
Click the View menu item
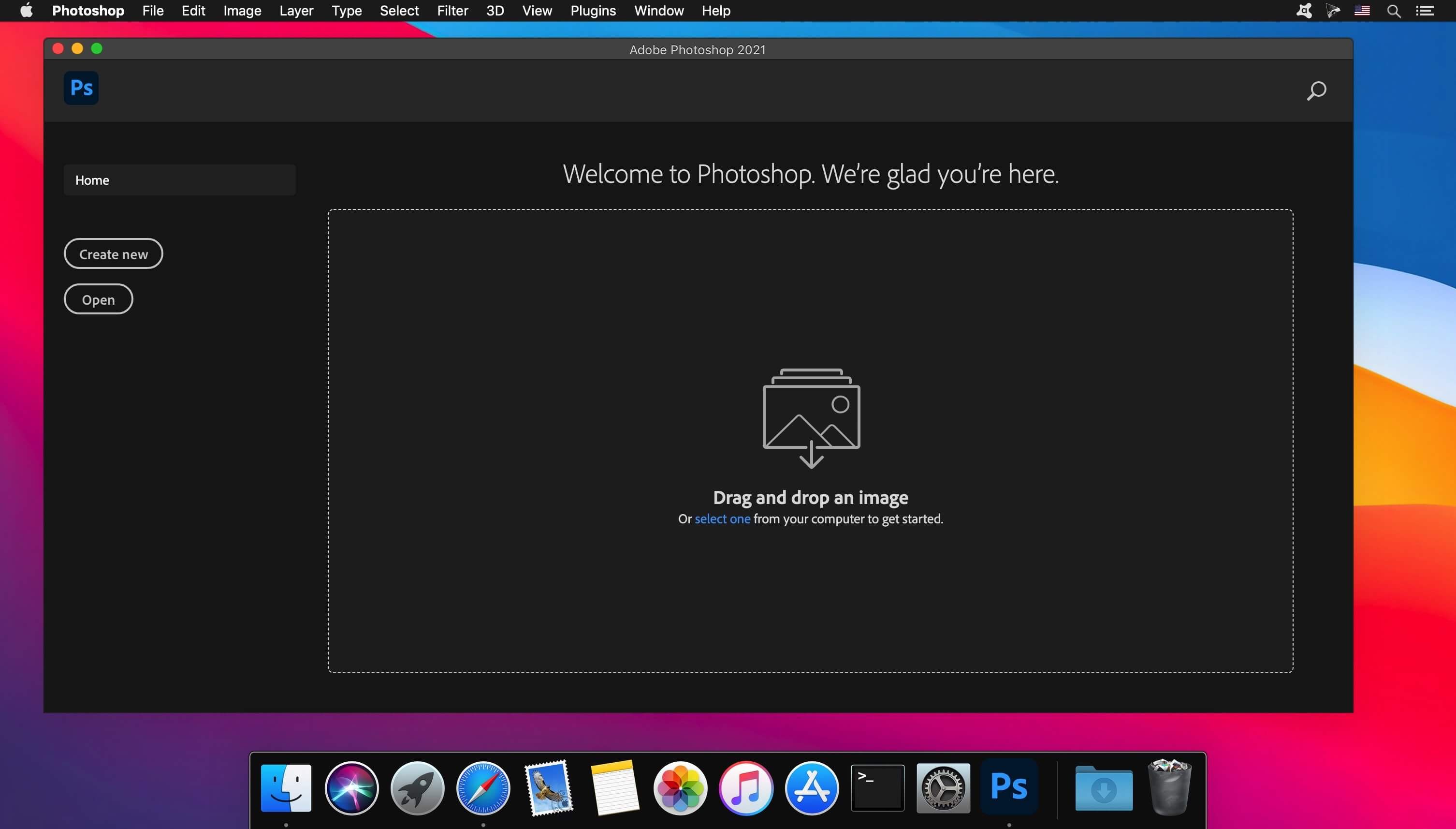537,10
